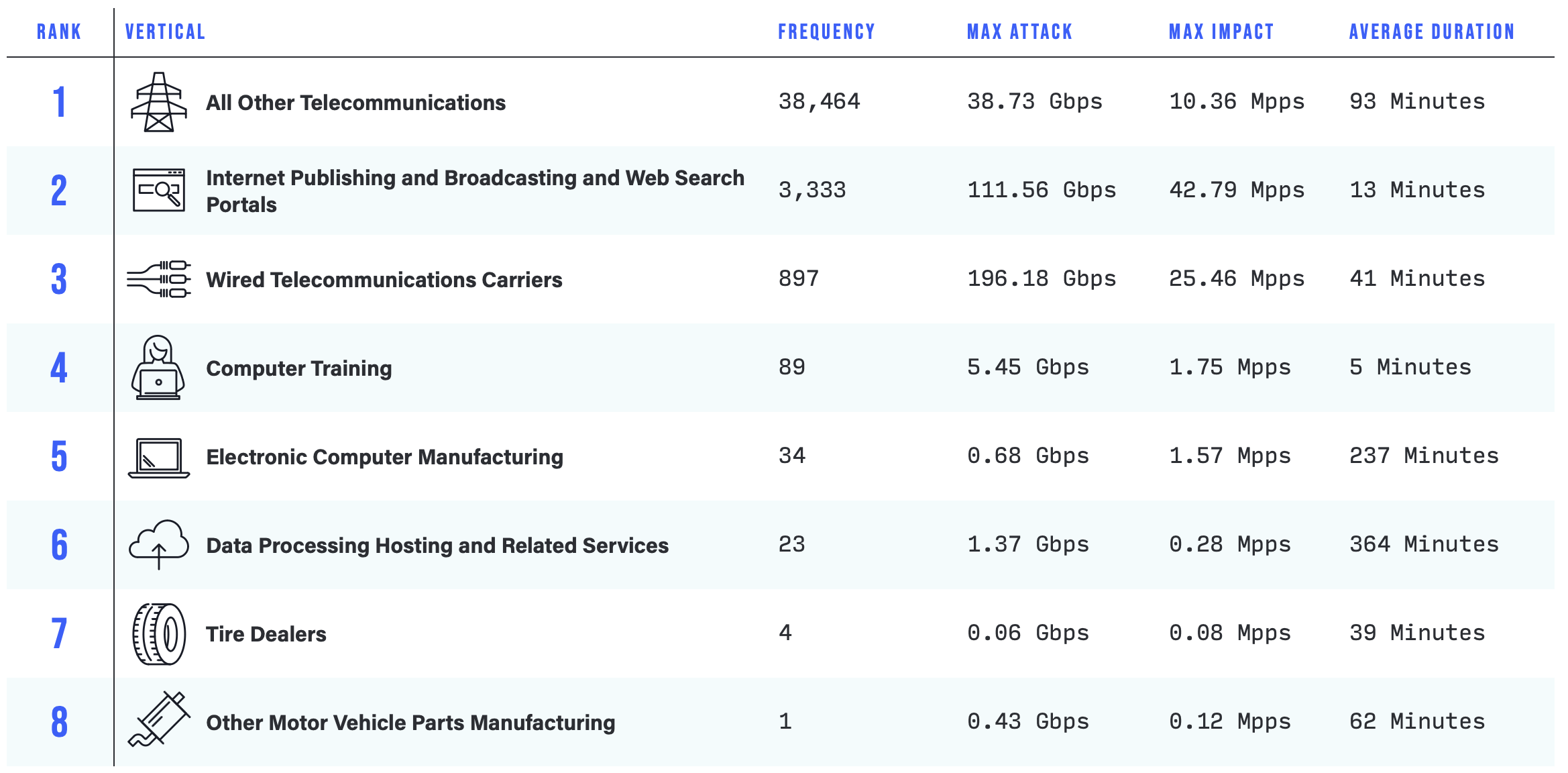Click the cable connectors icon for Wired Telecommunications Carriers
The width and height of the screenshot is (1568, 773).
pos(159,279)
